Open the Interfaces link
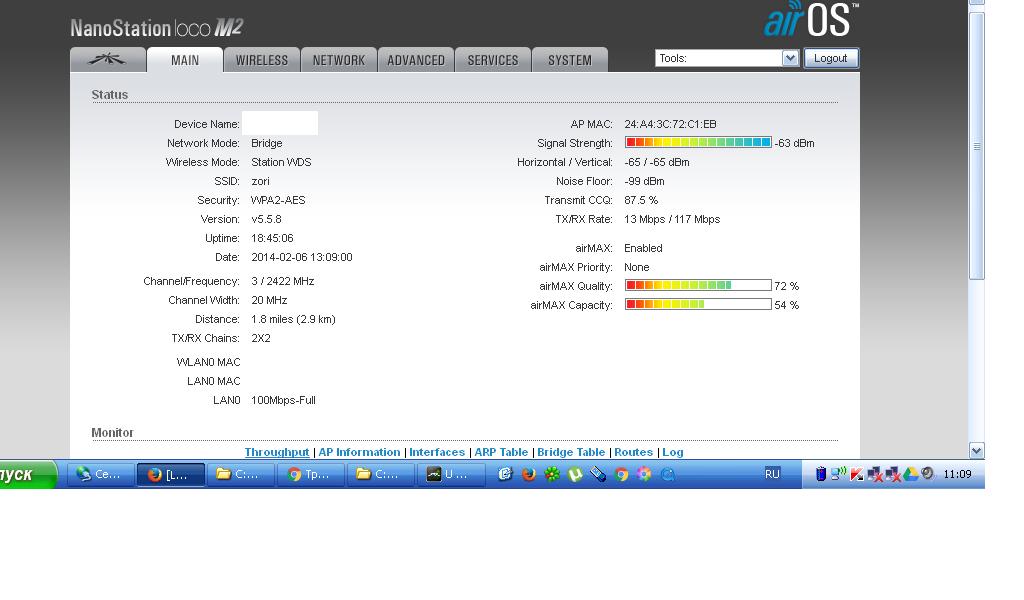Viewport: 1024px width, 600px height. (x=437, y=452)
